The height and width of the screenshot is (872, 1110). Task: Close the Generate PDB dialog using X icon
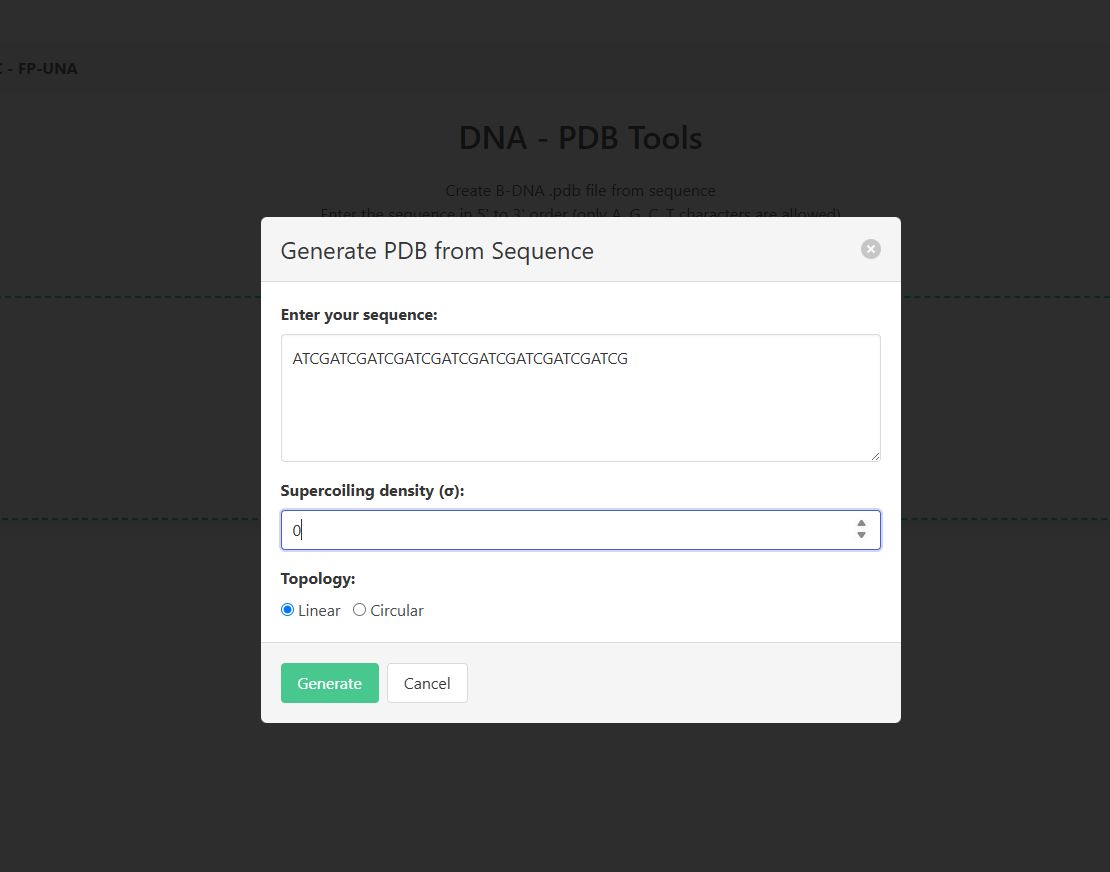tap(870, 249)
